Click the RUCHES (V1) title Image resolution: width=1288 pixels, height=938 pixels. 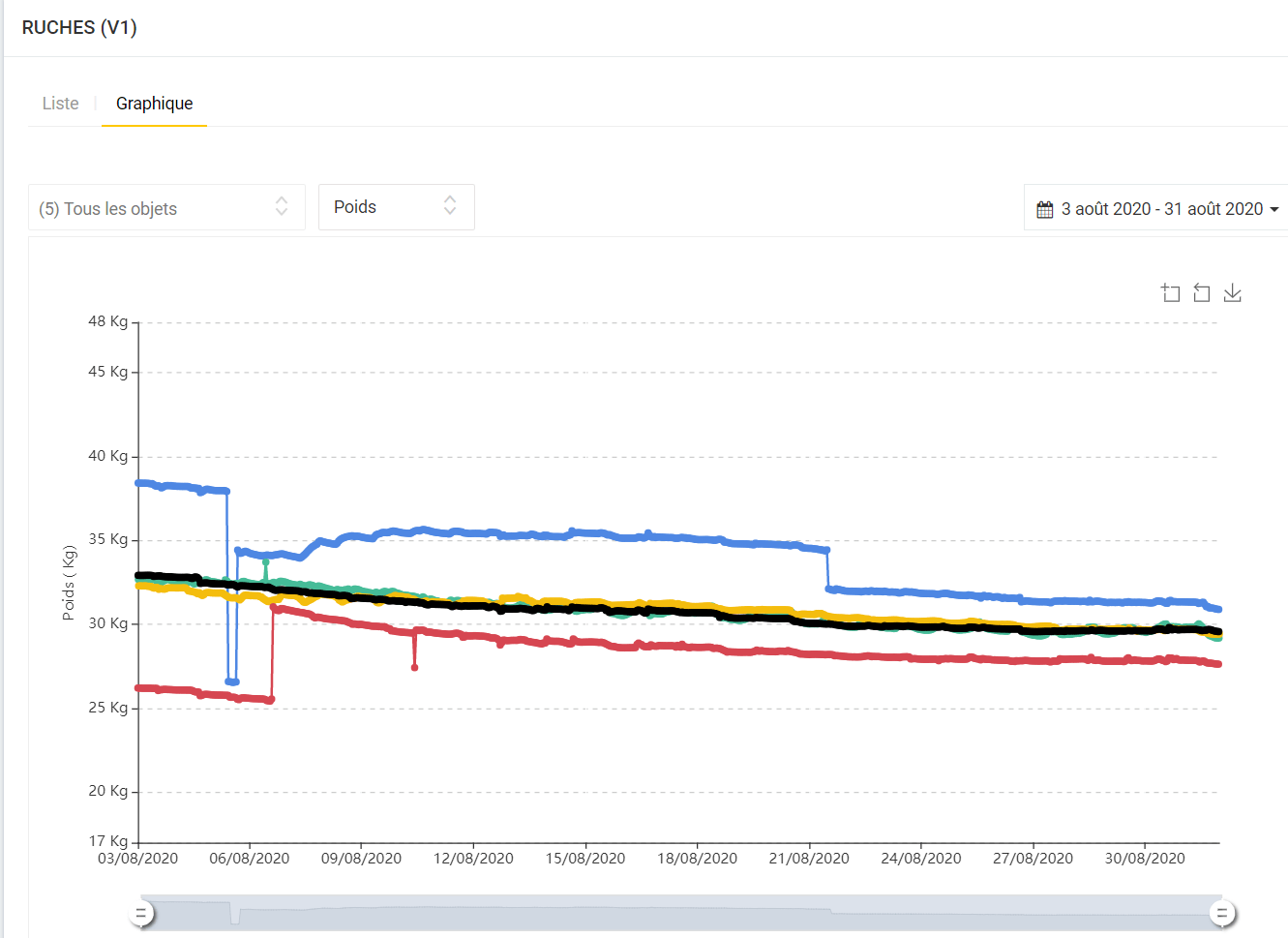(79, 28)
